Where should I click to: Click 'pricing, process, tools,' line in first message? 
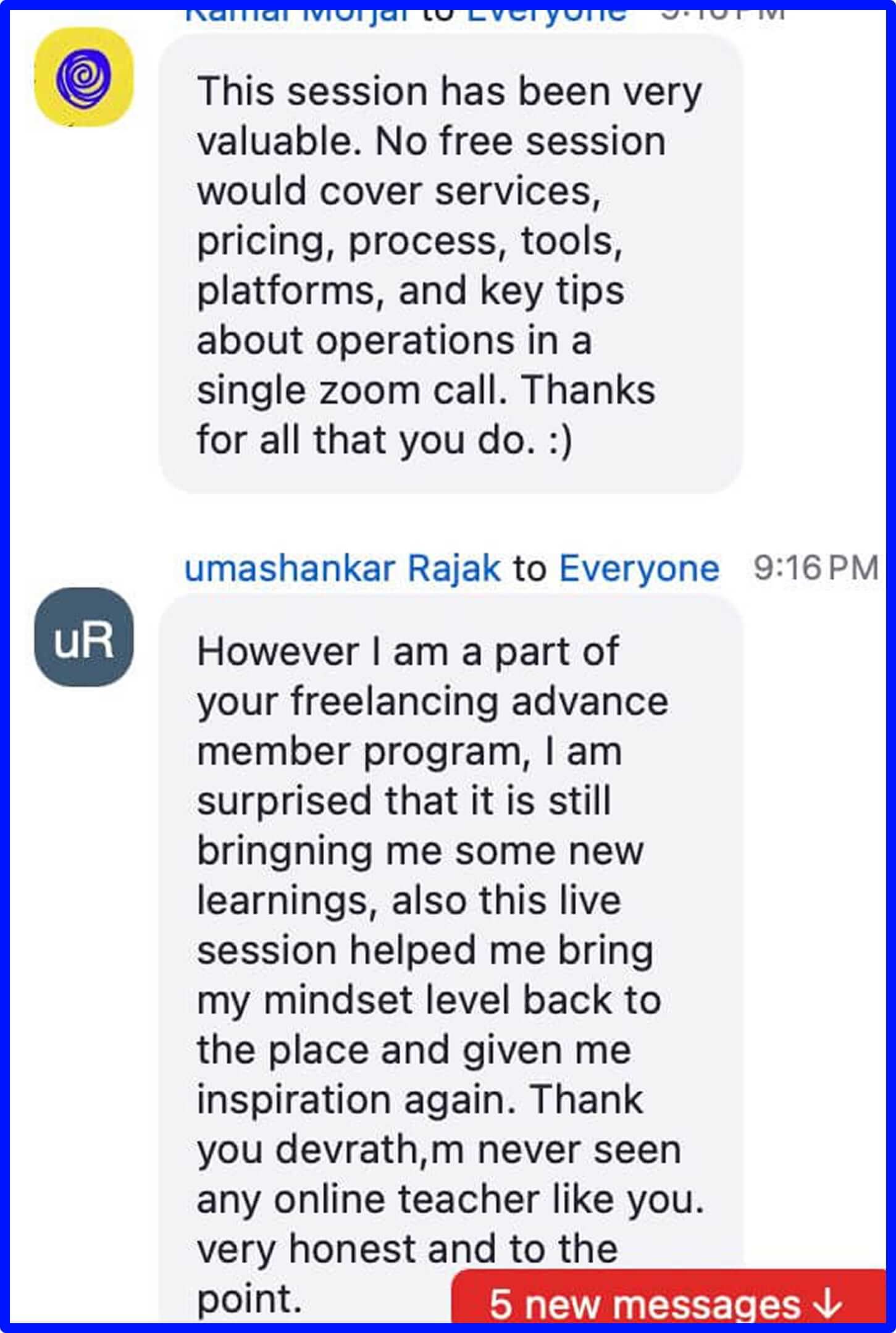pos(409,241)
